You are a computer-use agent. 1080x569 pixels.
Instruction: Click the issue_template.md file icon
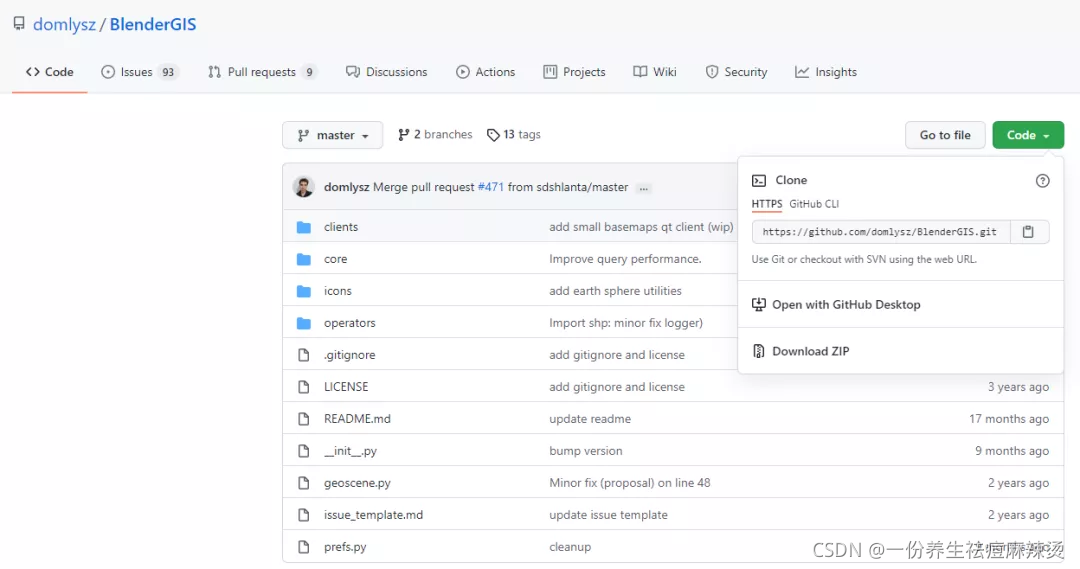[304, 515]
